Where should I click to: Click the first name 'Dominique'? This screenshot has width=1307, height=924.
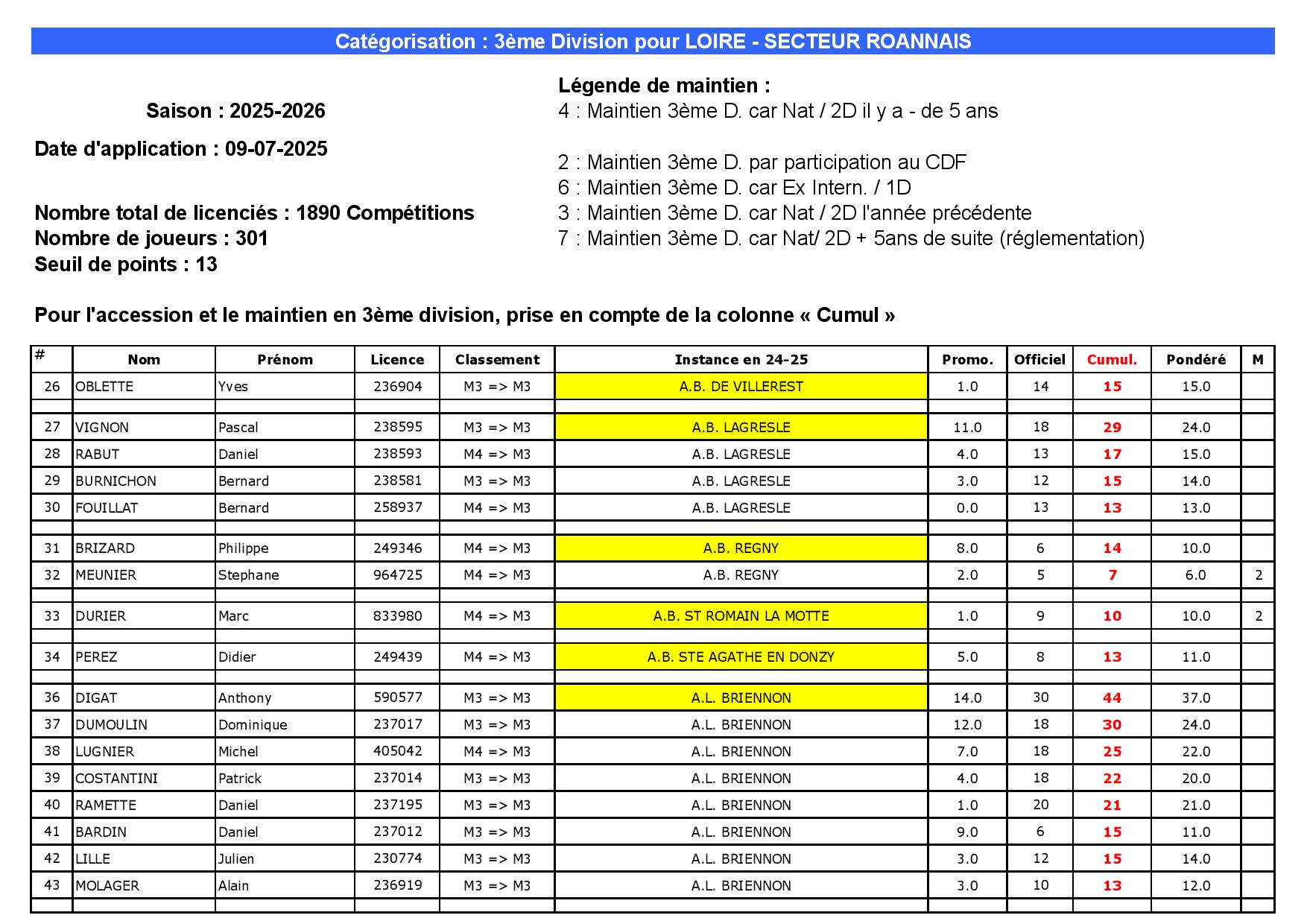[x=253, y=725]
